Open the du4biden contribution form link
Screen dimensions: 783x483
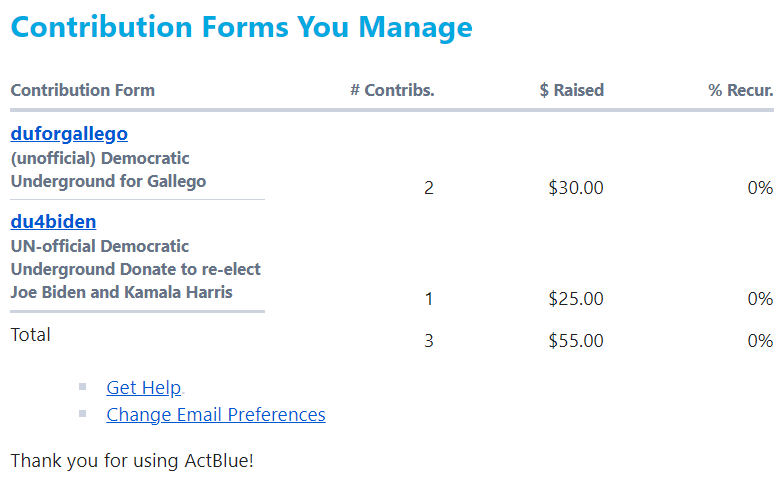coord(53,221)
